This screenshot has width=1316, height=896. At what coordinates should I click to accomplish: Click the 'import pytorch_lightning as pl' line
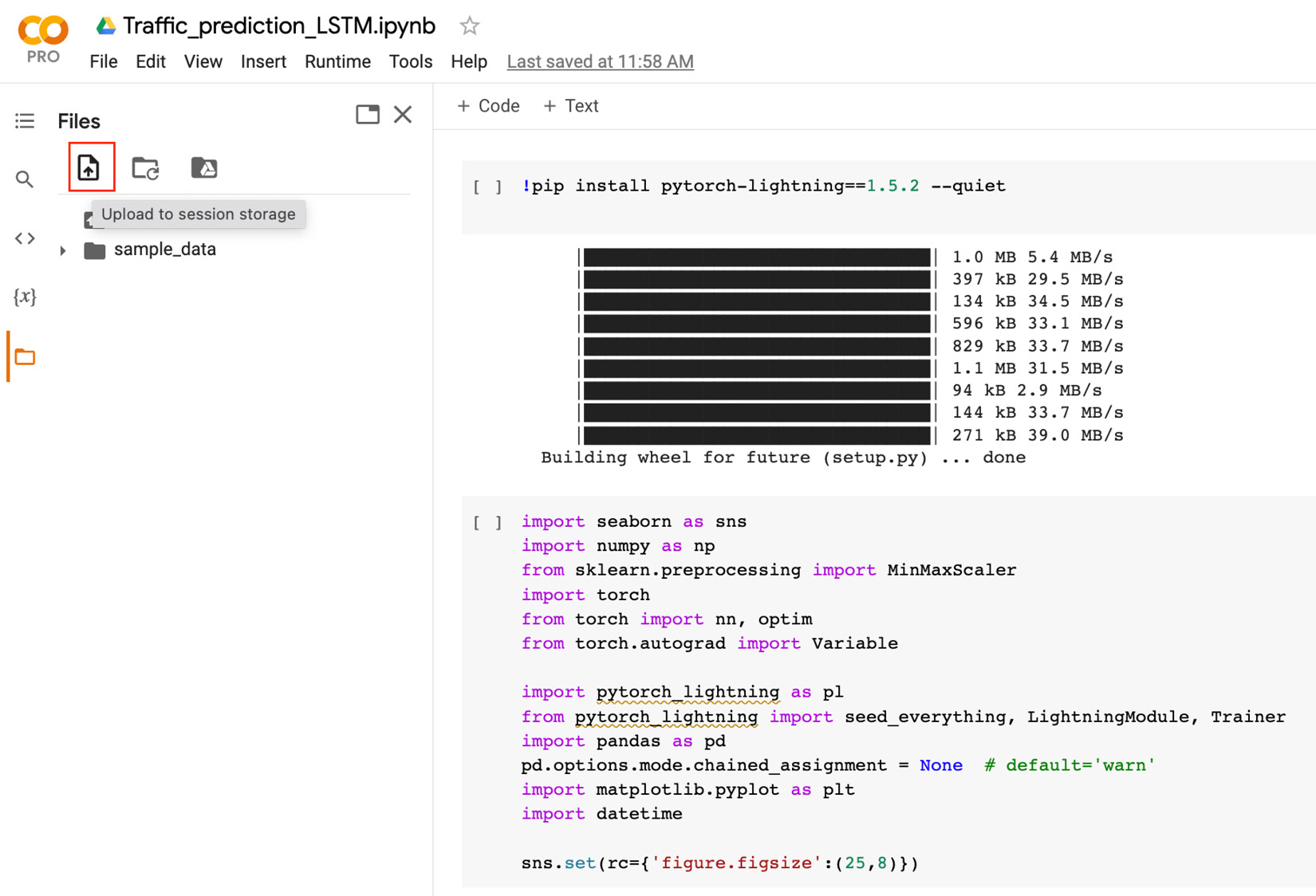coord(683,692)
